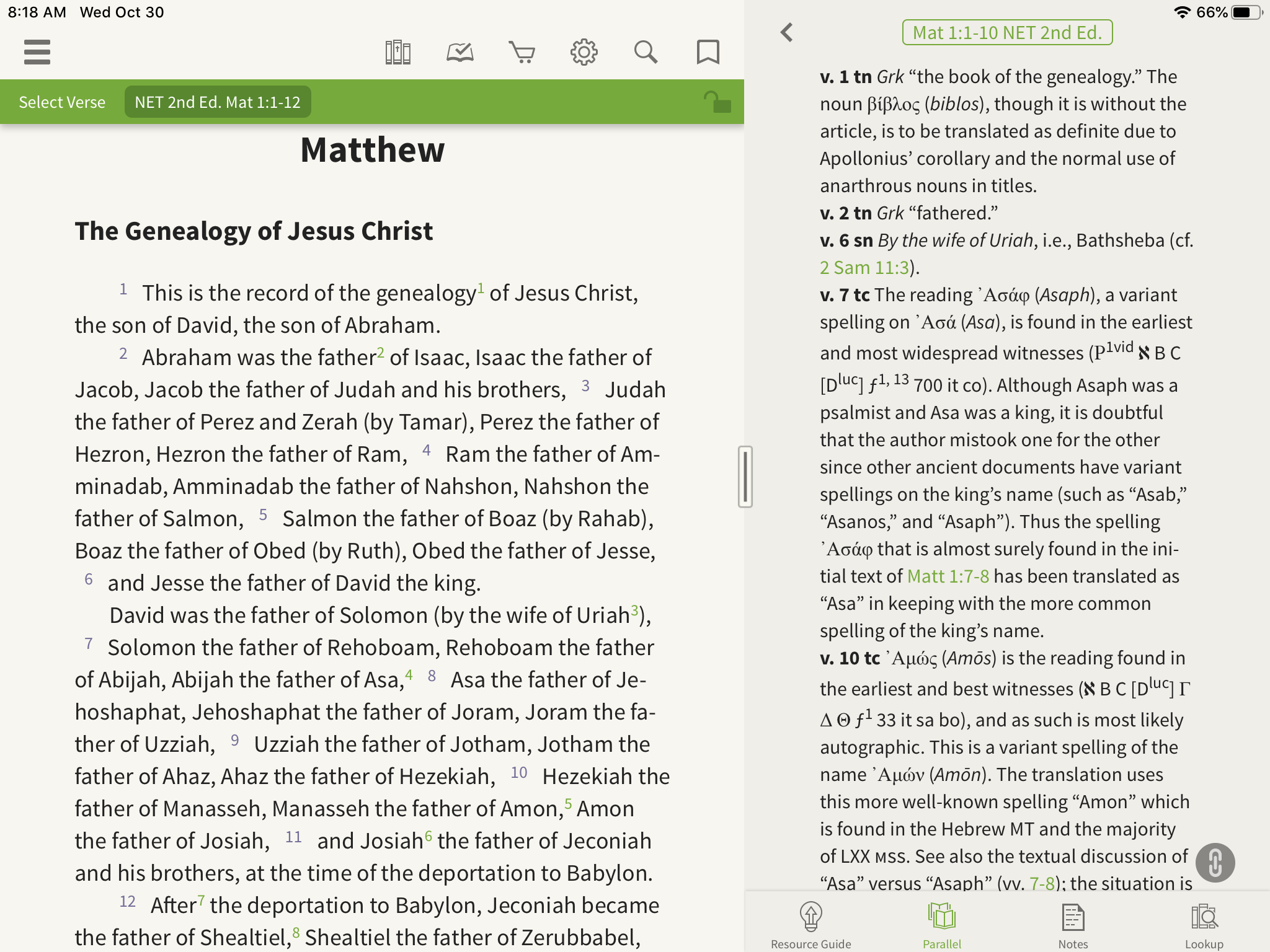Tap footnote 8 after Shealtiel

[296, 932]
